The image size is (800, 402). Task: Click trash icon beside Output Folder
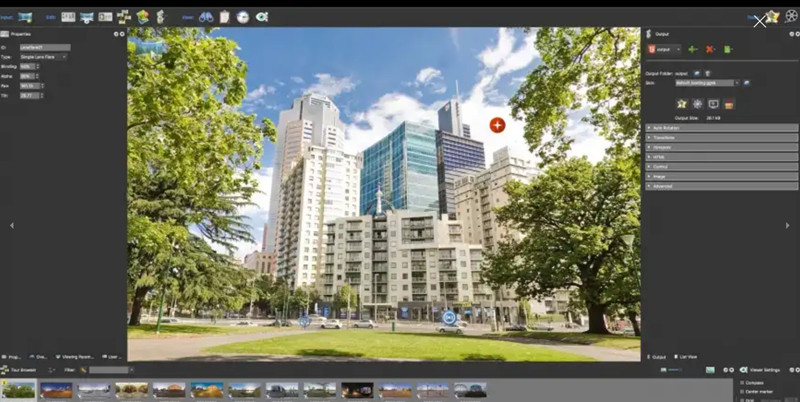[x=708, y=73]
